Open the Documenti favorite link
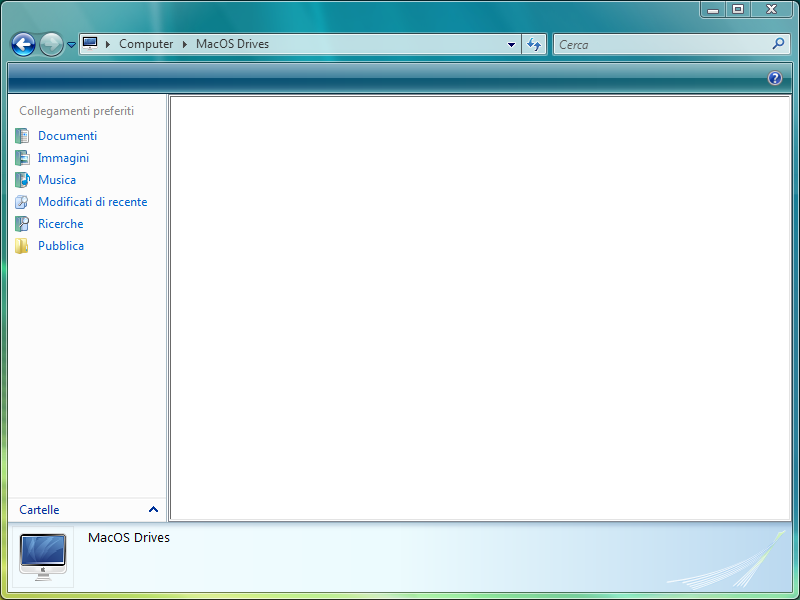Screen dimensions: 800x600 [x=67, y=136]
